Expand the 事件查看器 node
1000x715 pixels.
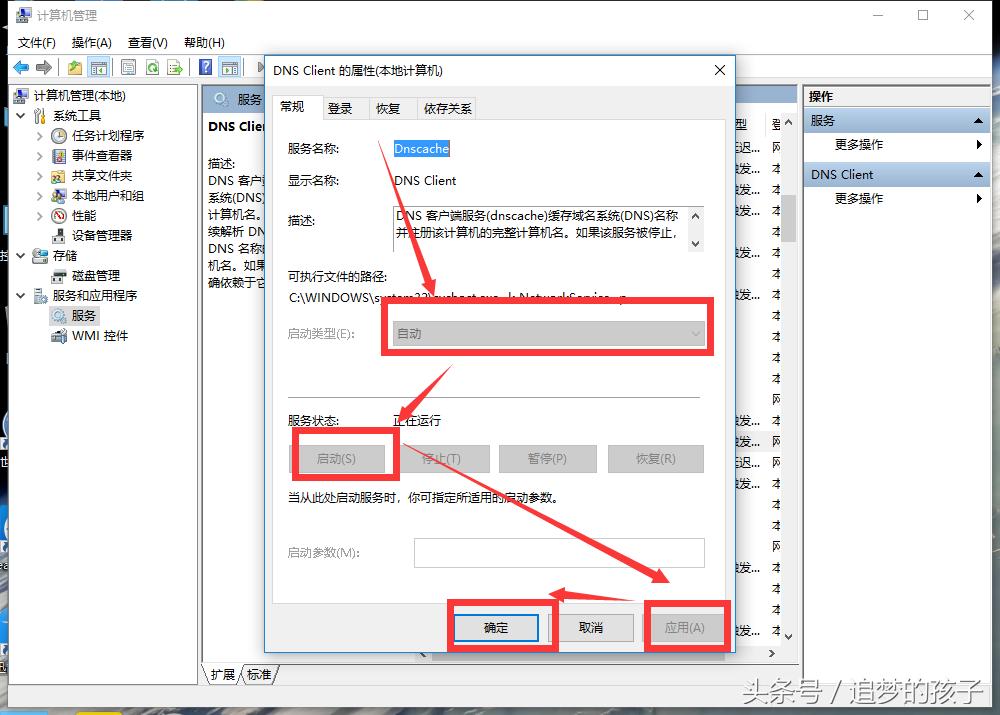[40, 156]
